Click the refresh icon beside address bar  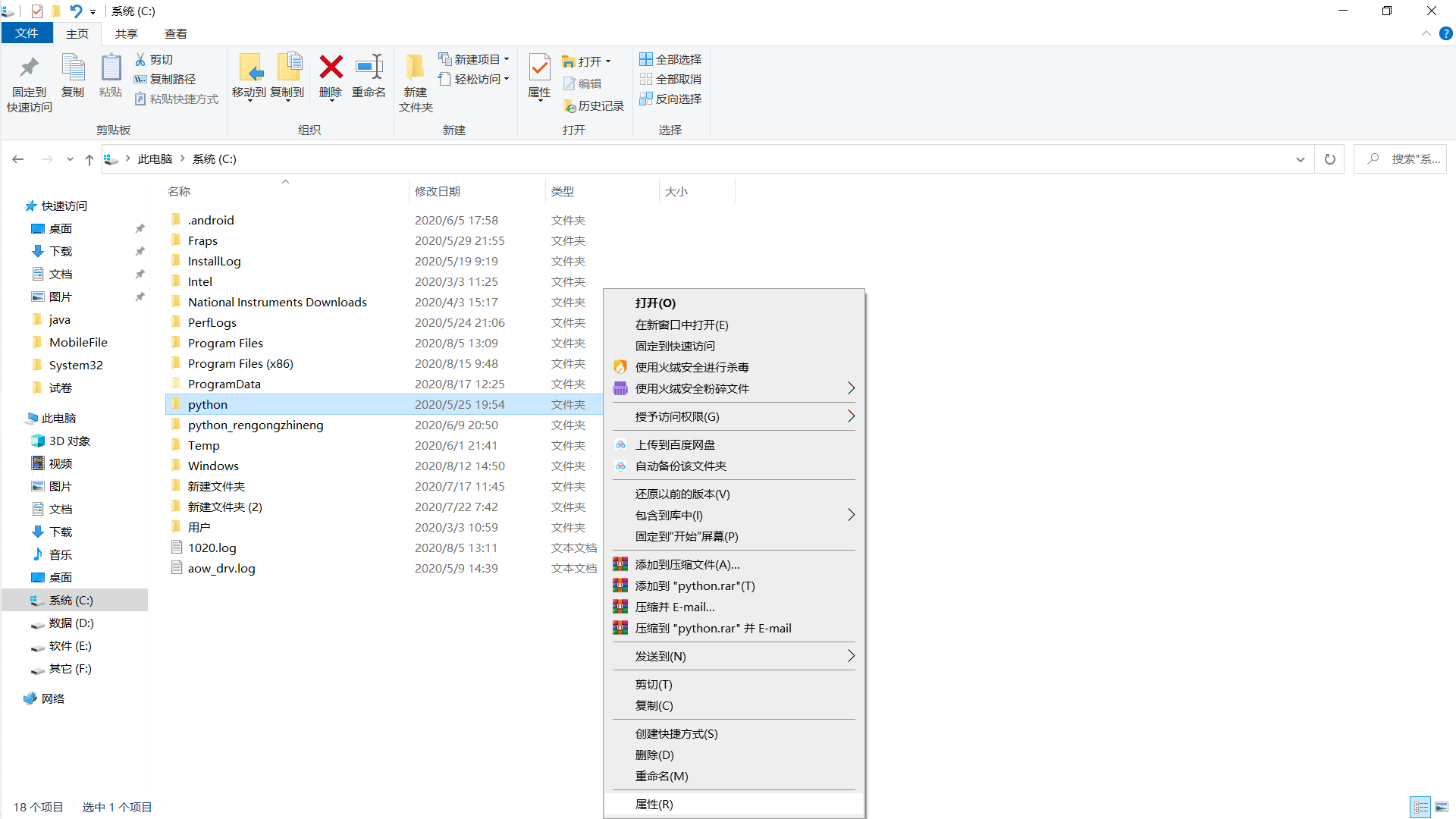1329,159
